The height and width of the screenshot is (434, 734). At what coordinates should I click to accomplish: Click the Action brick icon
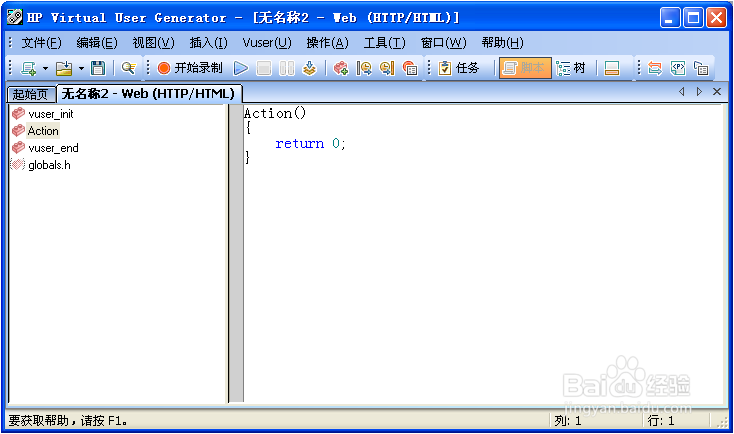[x=18, y=131]
